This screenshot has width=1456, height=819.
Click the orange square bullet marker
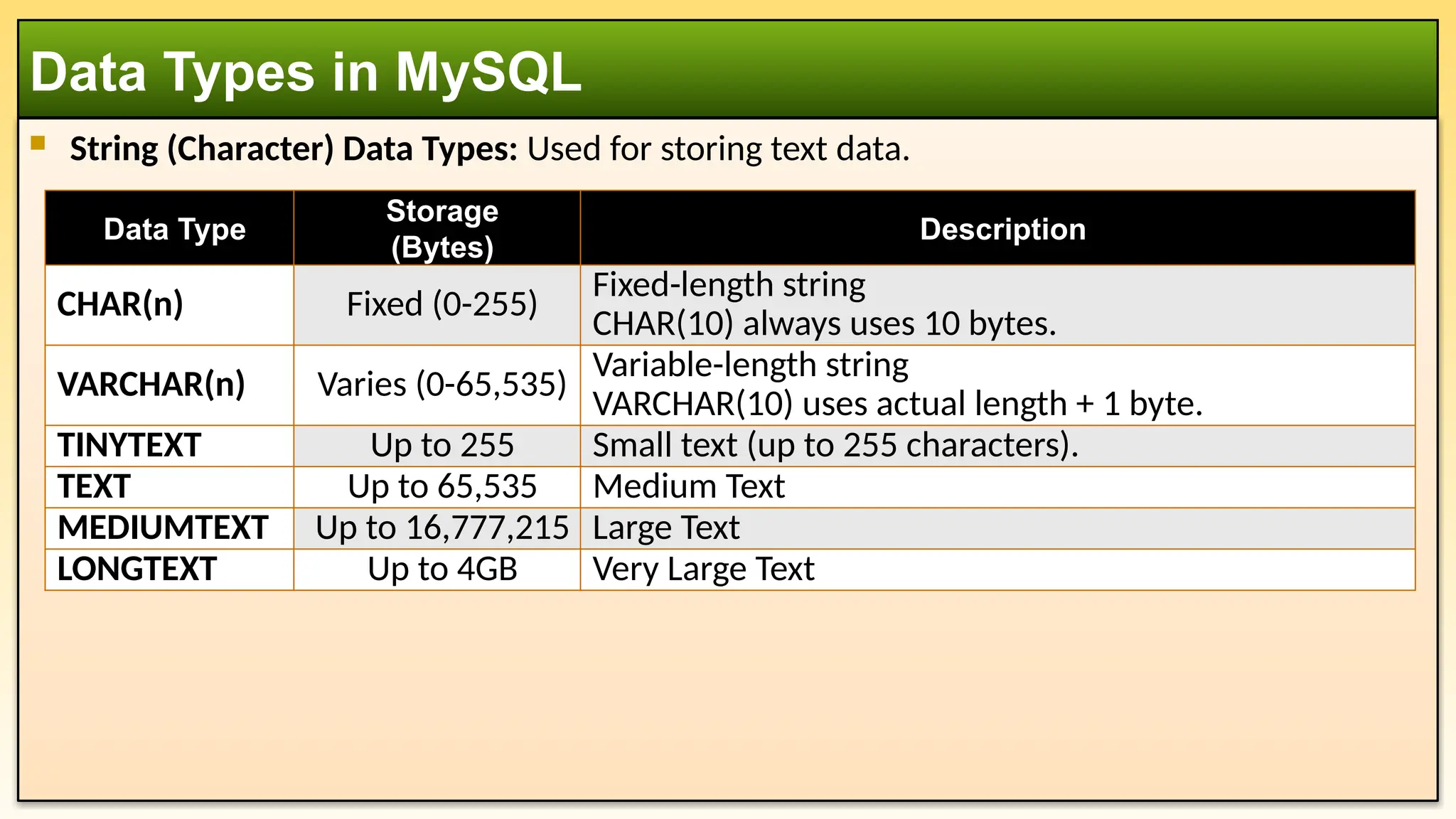click(x=38, y=144)
